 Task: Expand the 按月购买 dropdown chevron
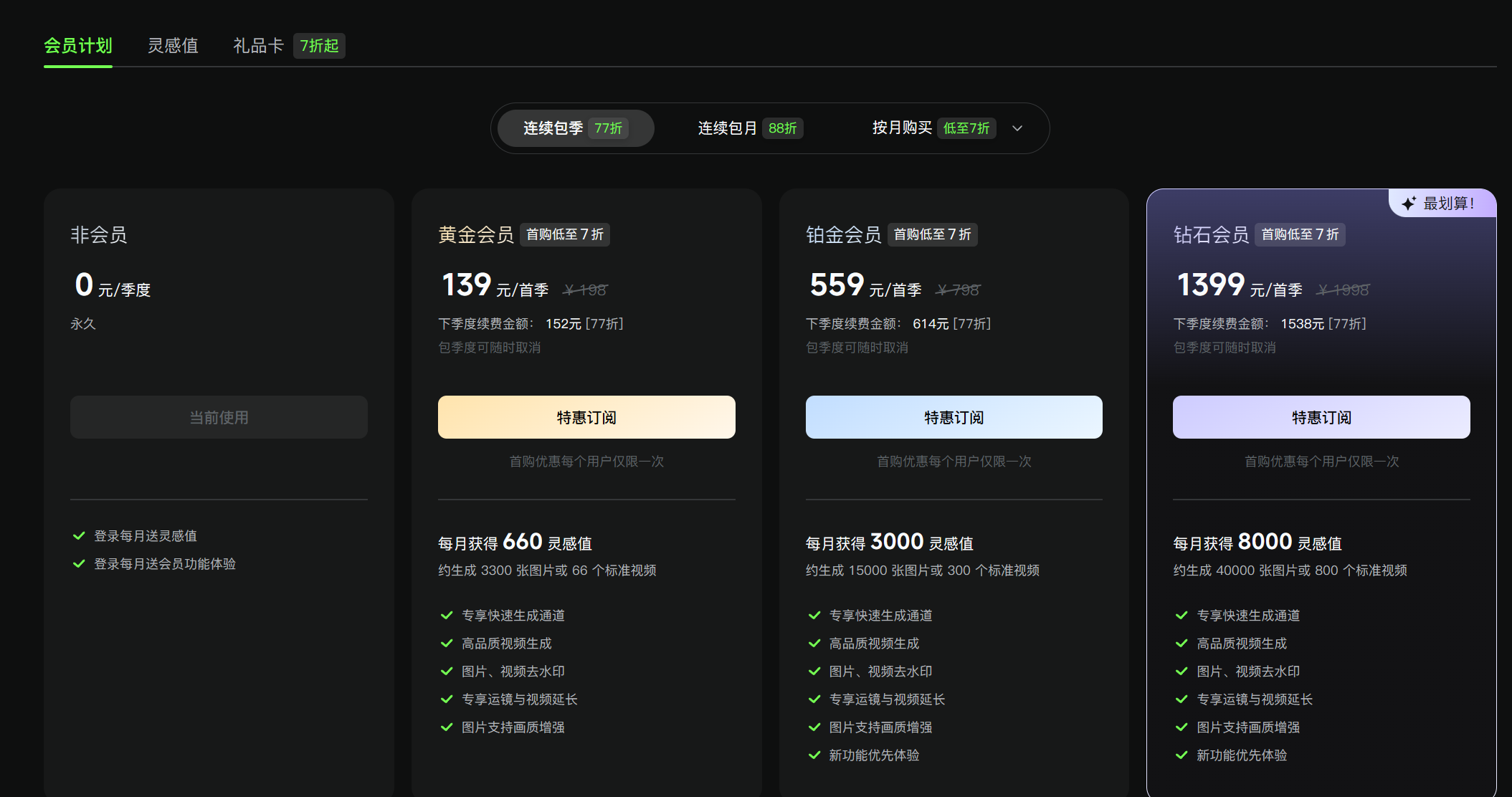tap(1017, 128)
